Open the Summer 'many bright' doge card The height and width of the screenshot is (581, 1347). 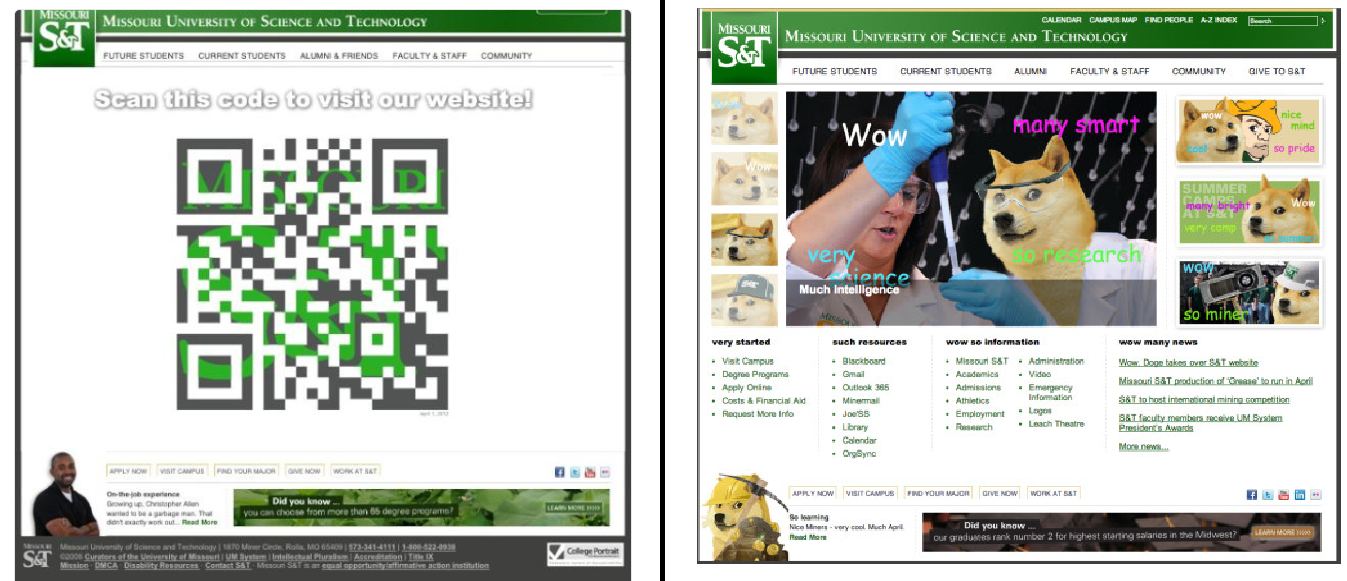click(x=1249, y=211)
